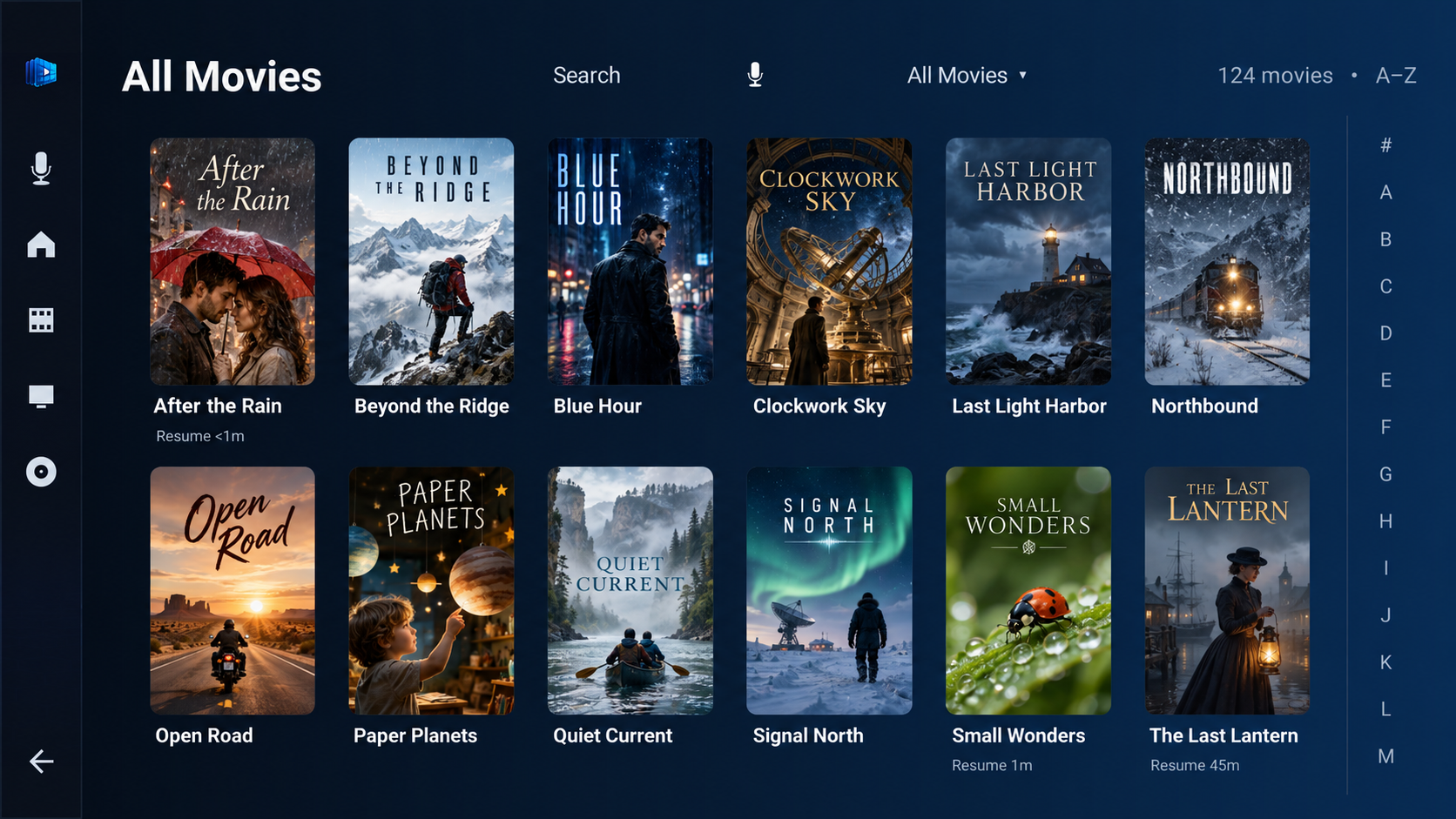This screenshot has width=1456, height=819.
Task: Click the app logo in the sidebar
Action: pos(41,72)
